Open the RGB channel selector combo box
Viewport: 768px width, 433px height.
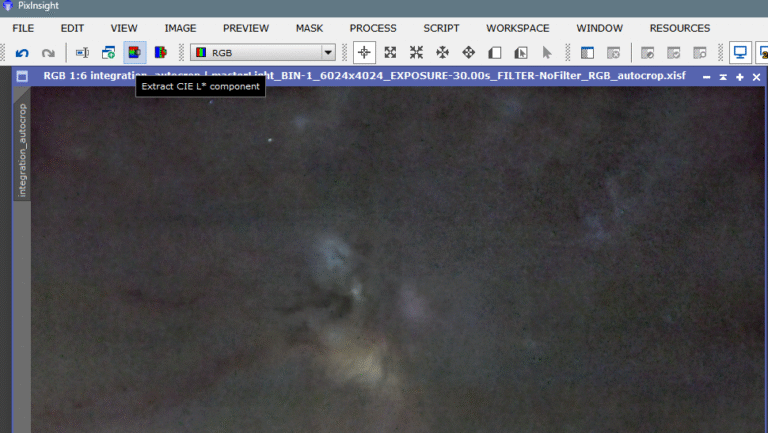coord(262,52)
